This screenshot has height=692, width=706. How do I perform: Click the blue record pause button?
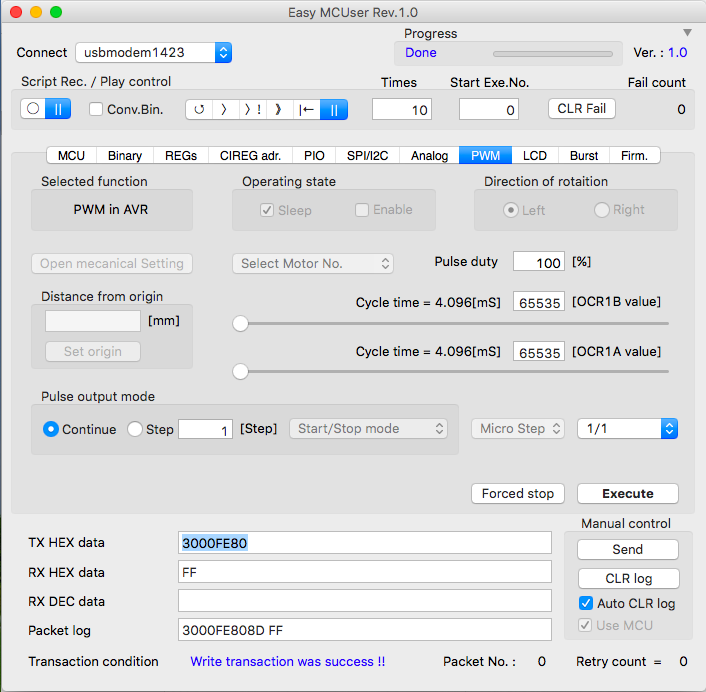coord(58,109)
